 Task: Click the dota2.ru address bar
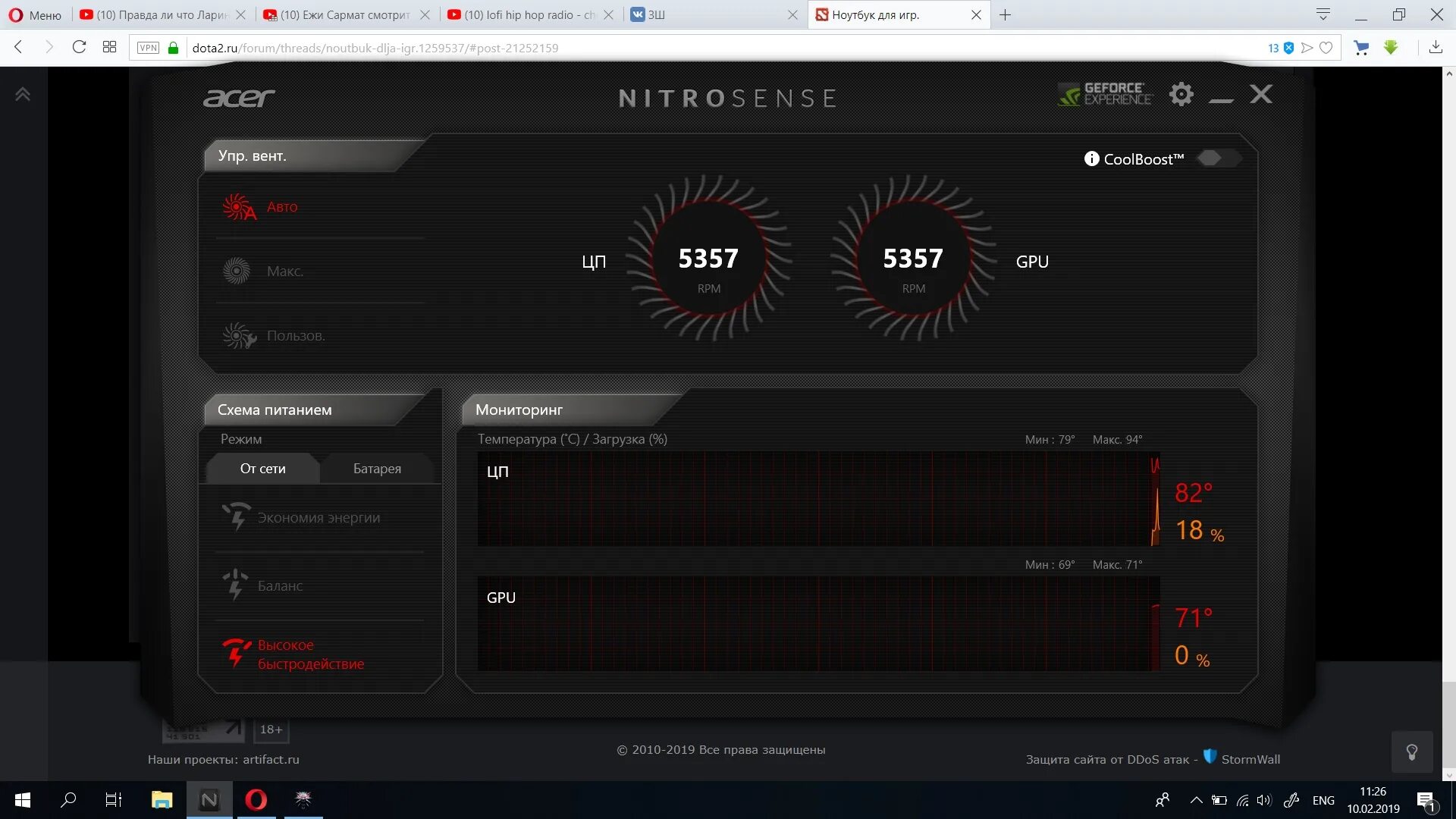[x=720, y=48]
